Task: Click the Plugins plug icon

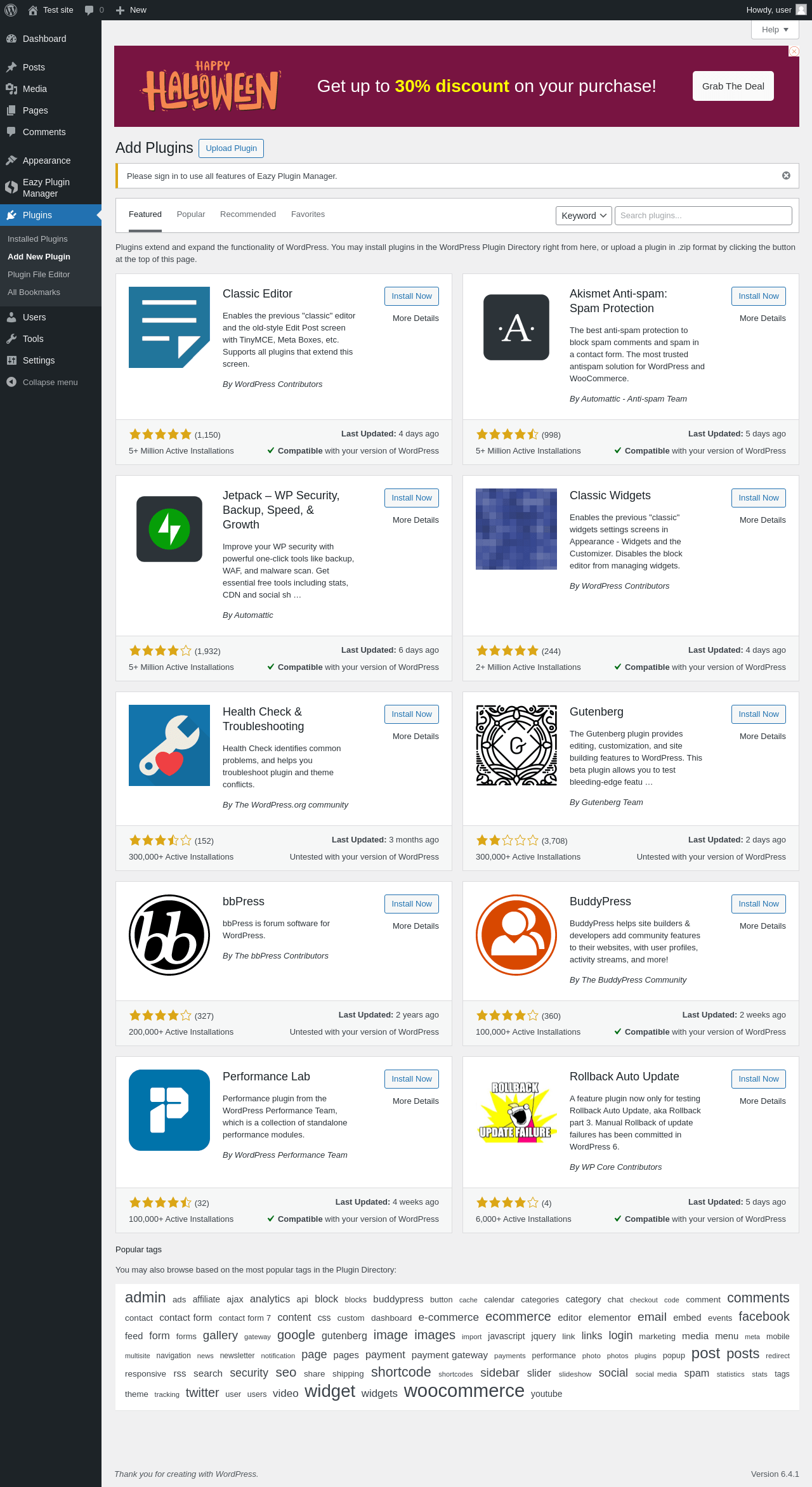Action: (x=11, y=215)
